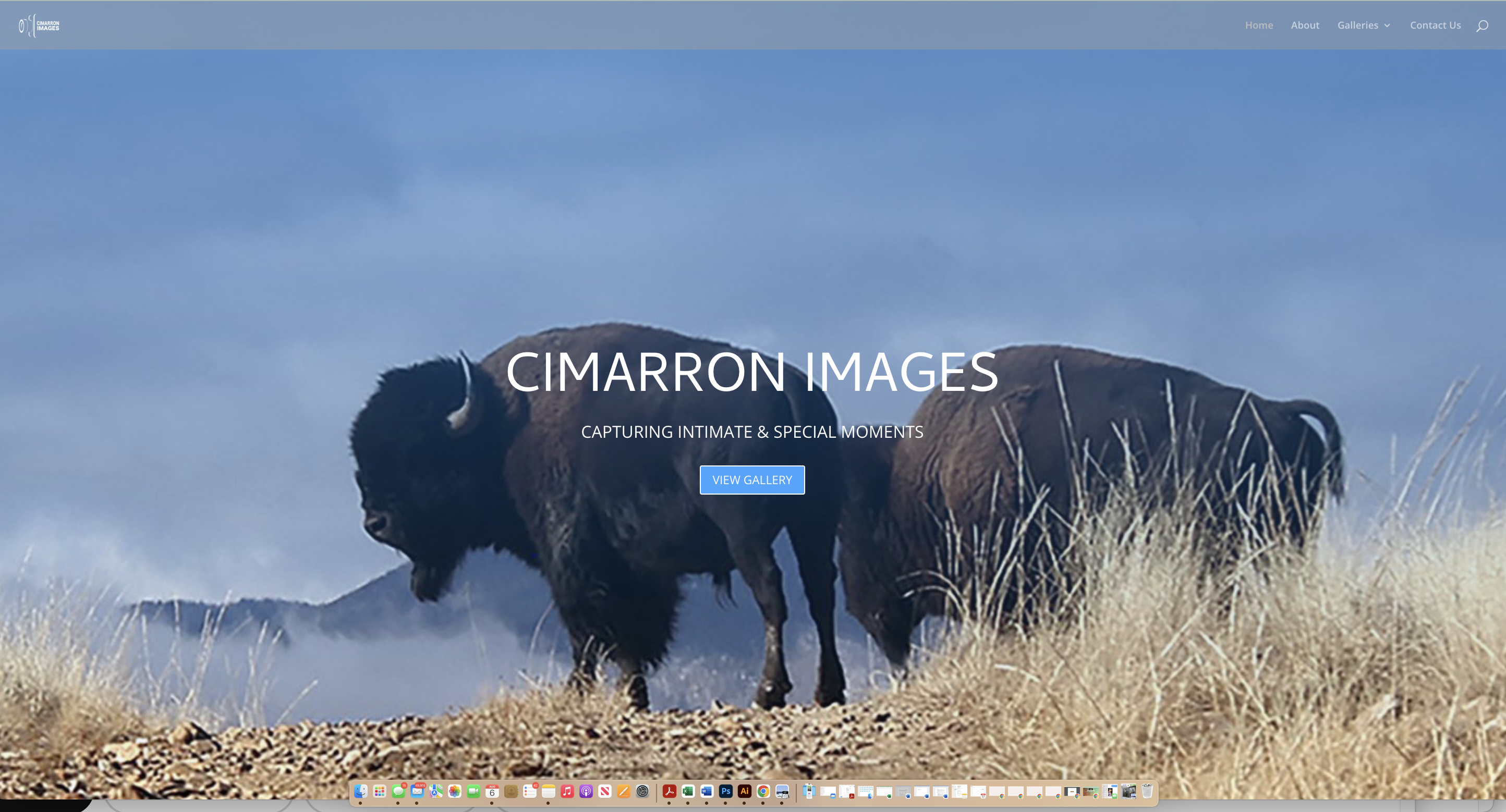Launch Maps from the dock
This screenshot has width=1506, height=812.
[x=435, y=791]
